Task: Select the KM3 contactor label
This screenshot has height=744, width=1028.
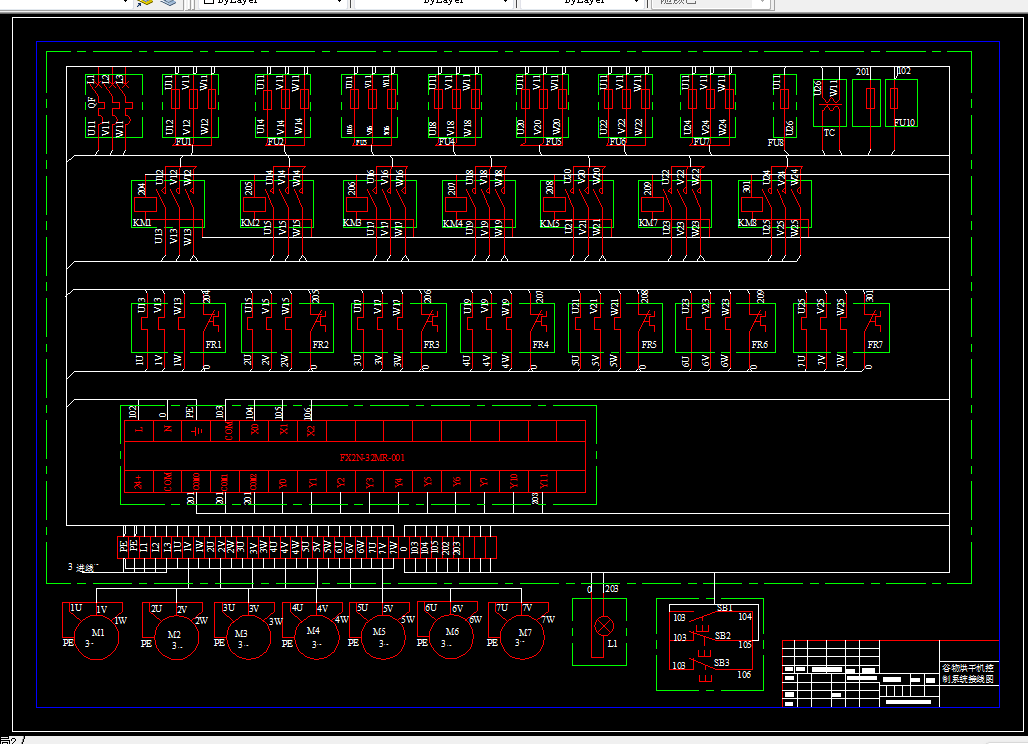Action: coord(352,223)
